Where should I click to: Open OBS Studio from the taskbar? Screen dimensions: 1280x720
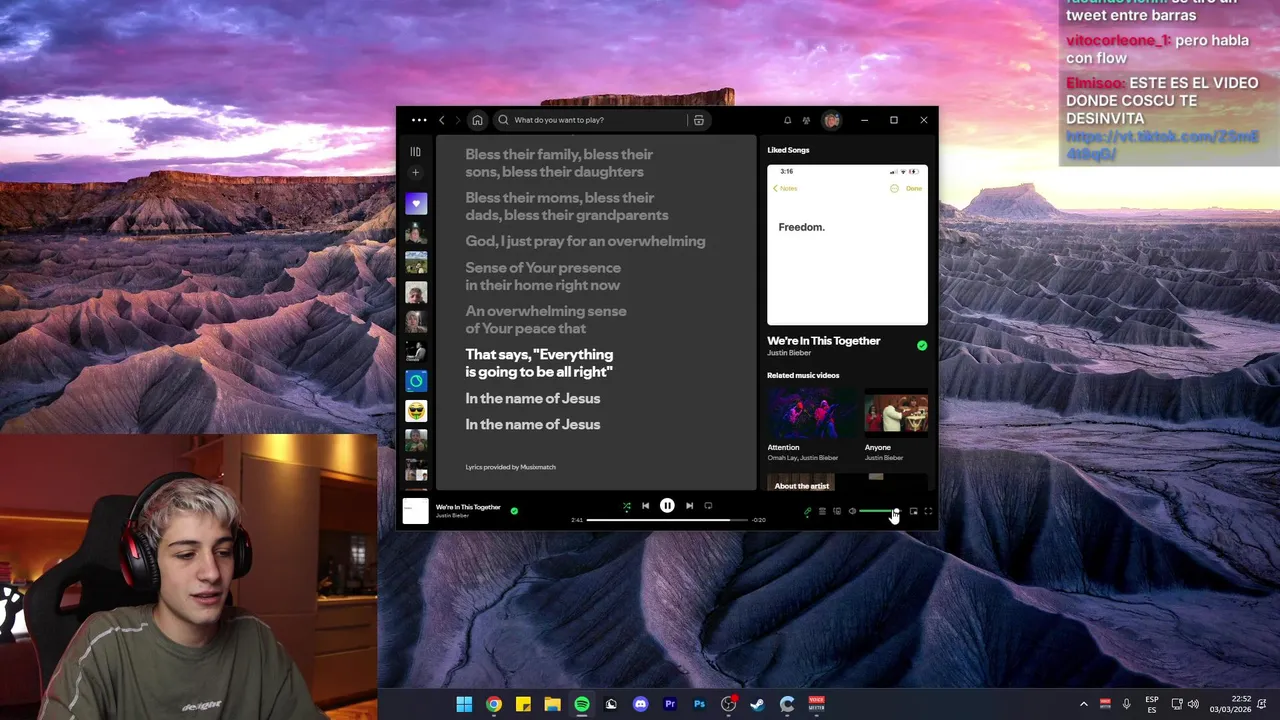click(x=728, y=704)
